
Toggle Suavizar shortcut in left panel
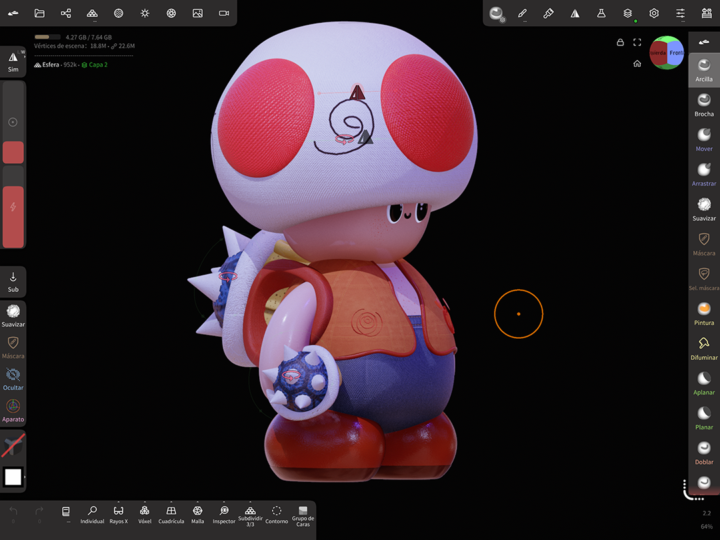tap(13, 315)
